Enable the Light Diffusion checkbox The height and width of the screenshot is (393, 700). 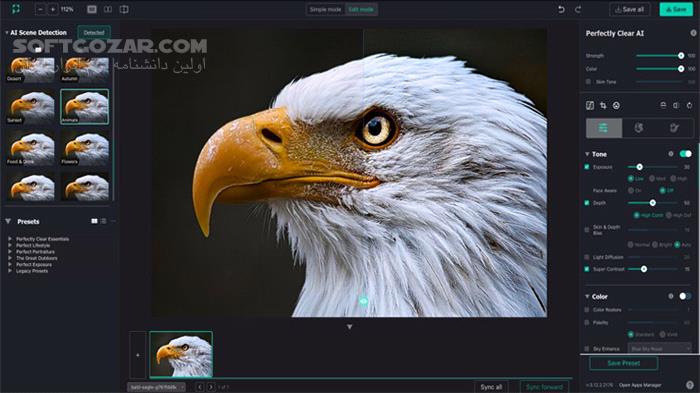coord(587,257)
